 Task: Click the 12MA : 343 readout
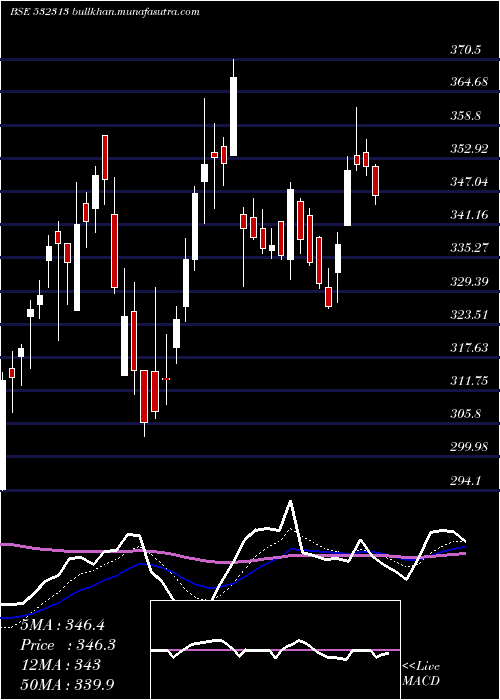click(61, 665)
